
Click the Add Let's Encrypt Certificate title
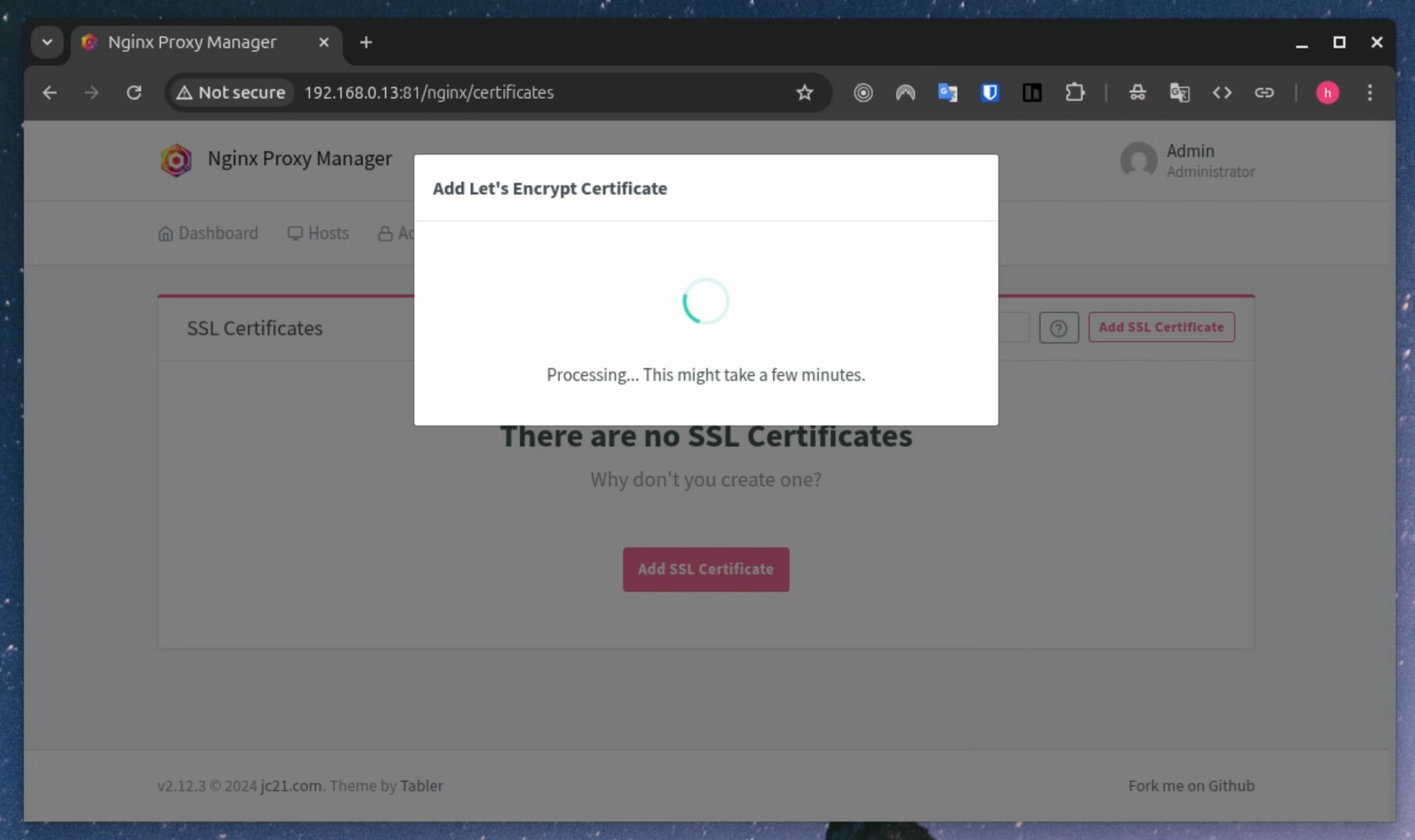tap(550, 188)
